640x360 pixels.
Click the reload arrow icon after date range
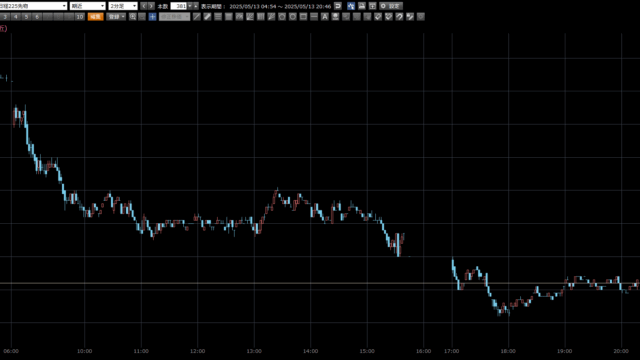[338, 6]
